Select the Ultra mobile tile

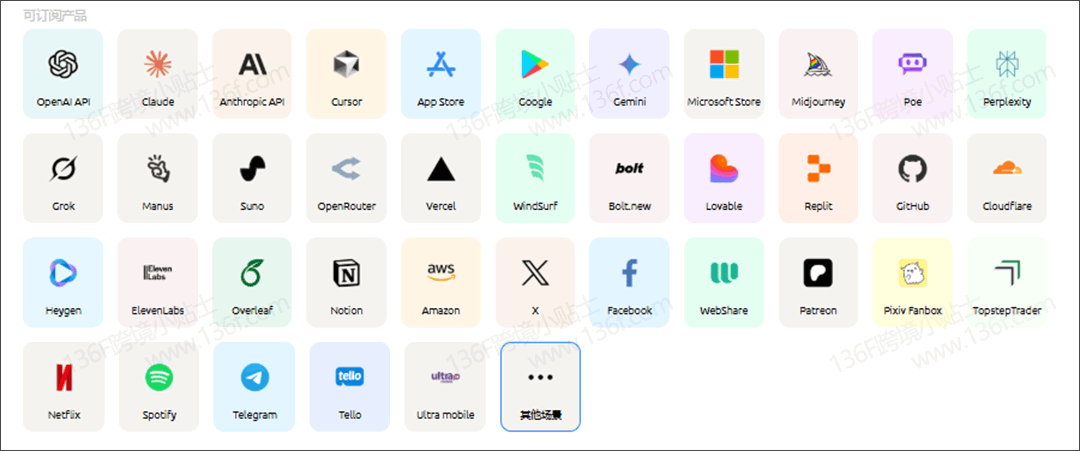445,387
